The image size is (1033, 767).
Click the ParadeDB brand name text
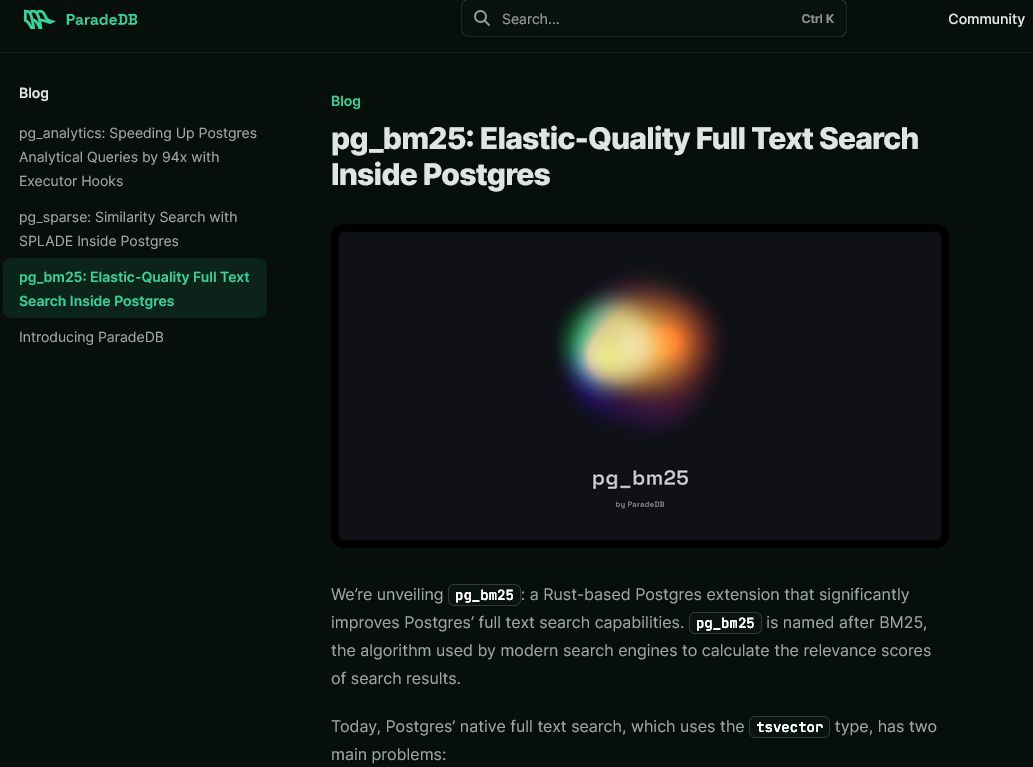(101, 20)
